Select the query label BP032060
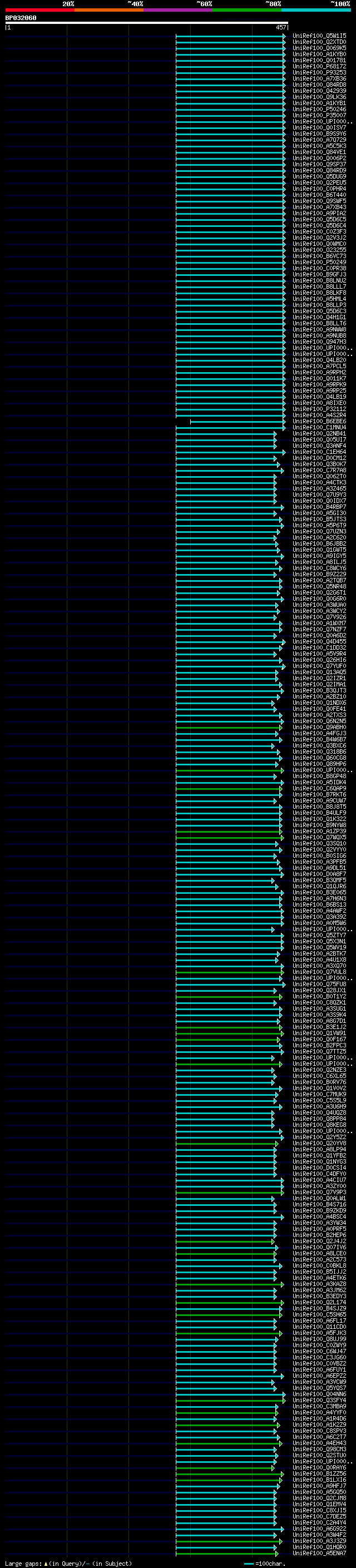This screenshot has width=356, height=1568. [x=21, y=18]
